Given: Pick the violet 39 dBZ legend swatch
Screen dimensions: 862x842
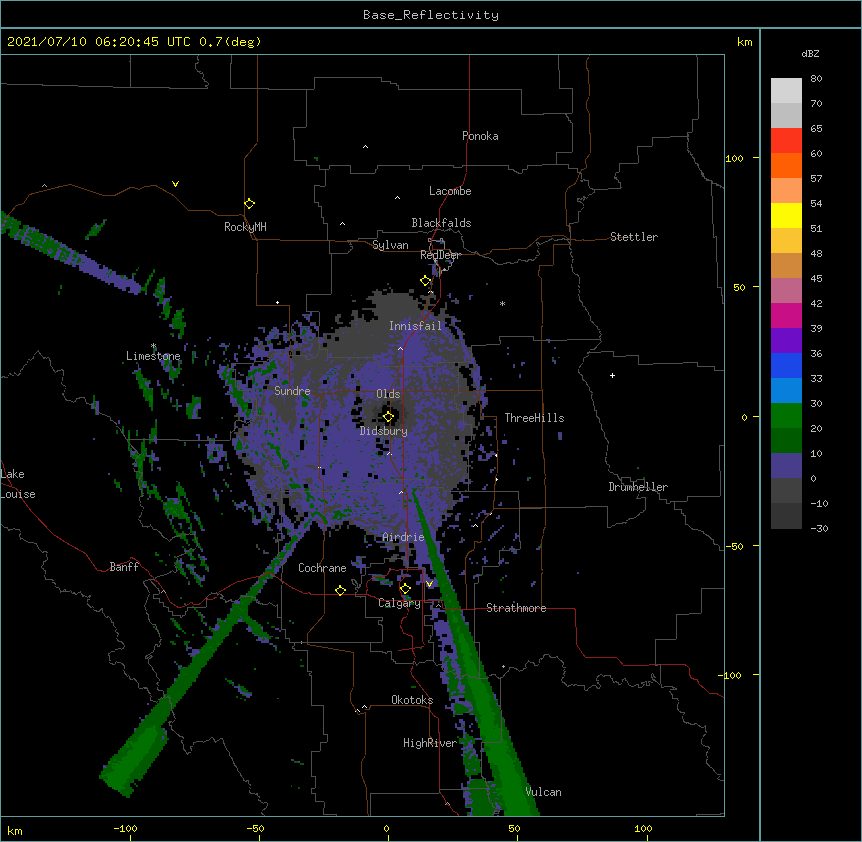Looking at the screenshot, I should [786, 341].
